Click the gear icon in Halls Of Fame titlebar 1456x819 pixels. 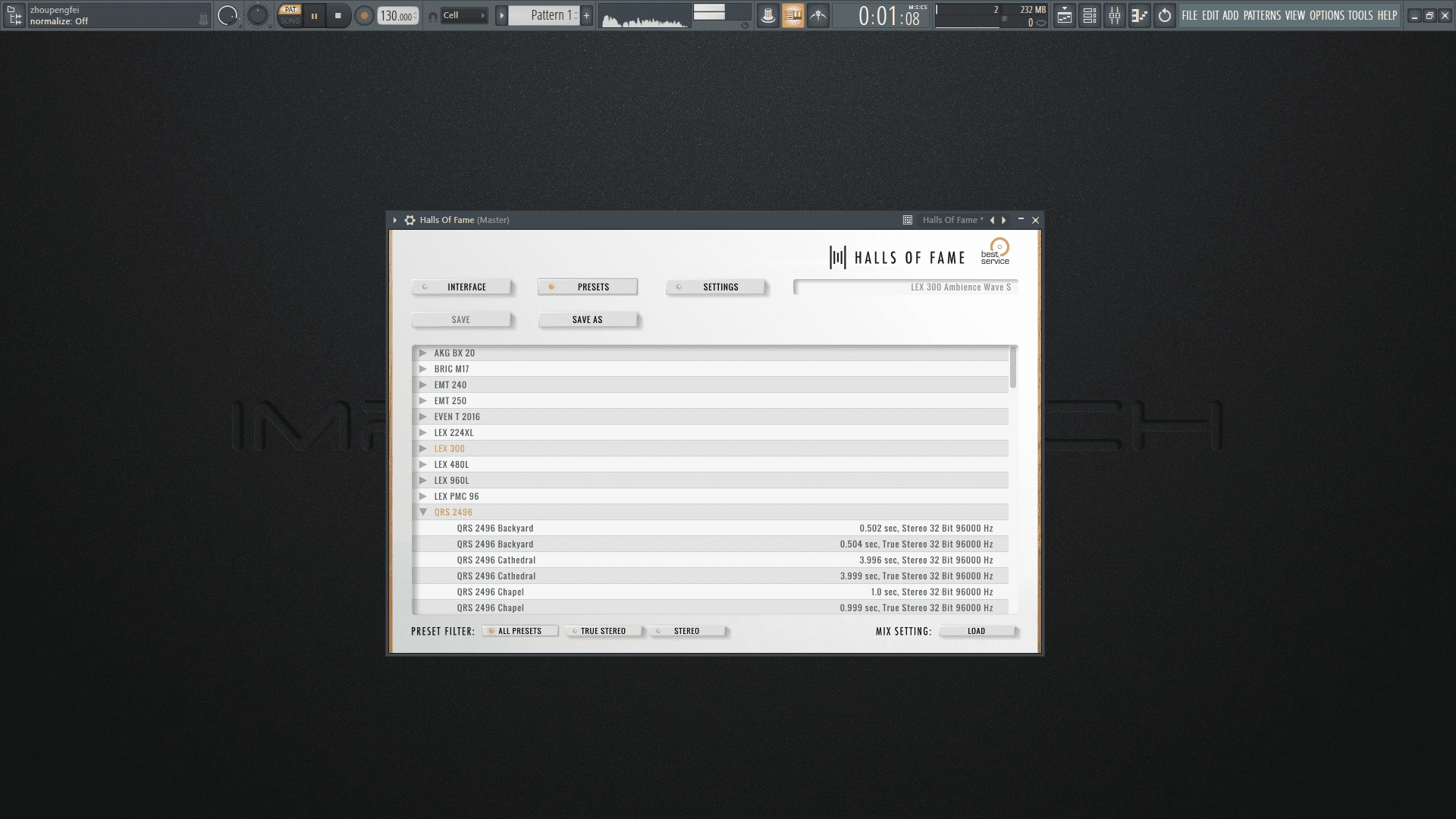410,220
